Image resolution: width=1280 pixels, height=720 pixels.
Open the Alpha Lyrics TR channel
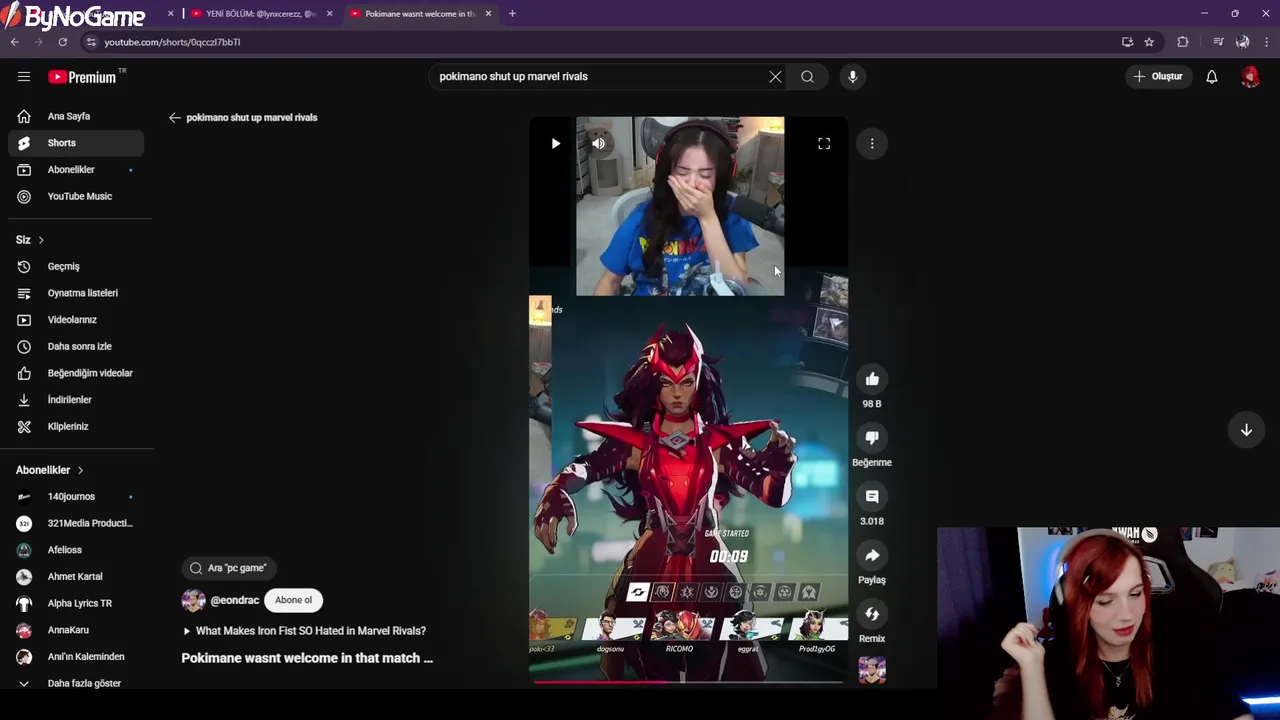(76, 603)
